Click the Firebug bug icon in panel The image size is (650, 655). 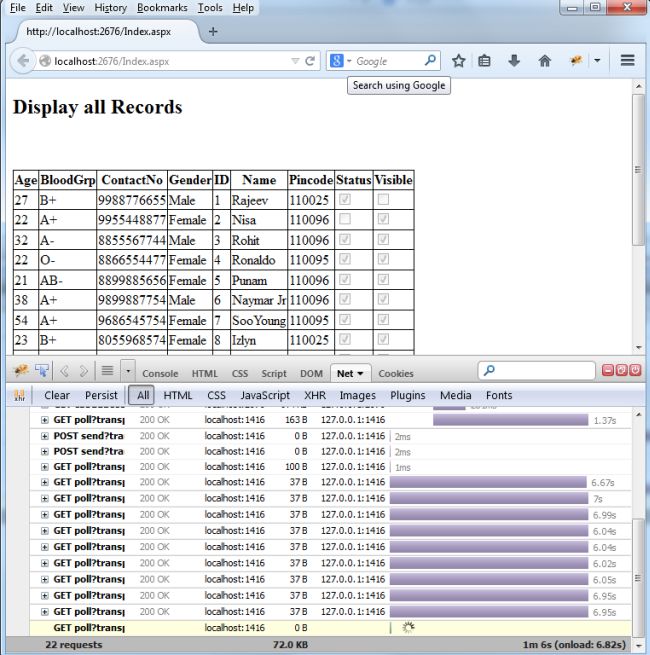pyautogui.click(x=21, y=370)
